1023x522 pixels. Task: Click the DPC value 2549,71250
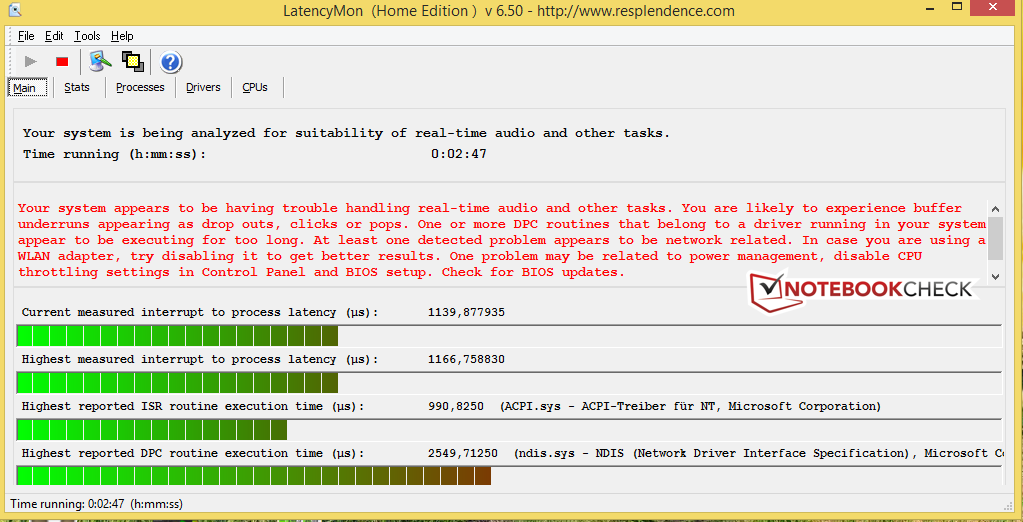click(463, 453)
